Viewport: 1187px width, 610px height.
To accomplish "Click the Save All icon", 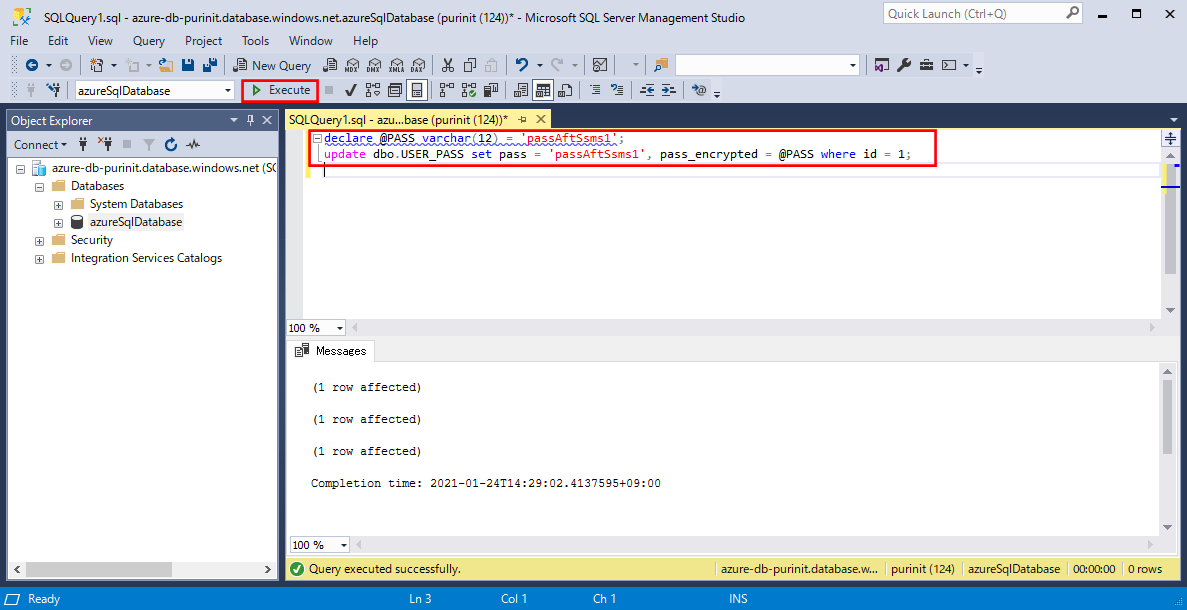I will (x=210, y=65).
